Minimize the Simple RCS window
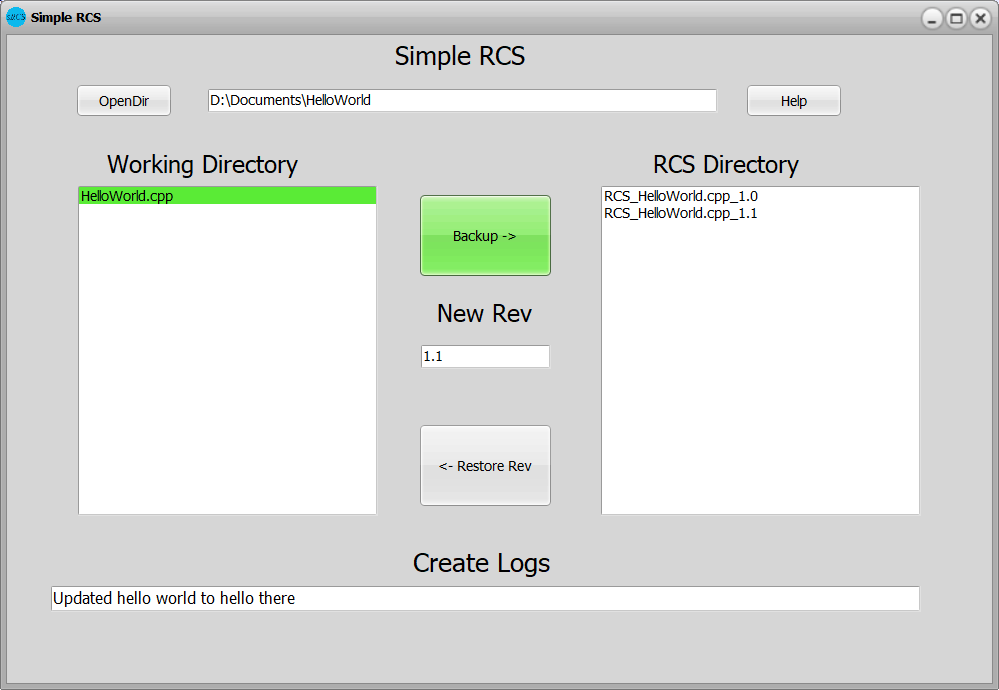Viewport: 999px width, 690px height. click(x=932, y=18)
